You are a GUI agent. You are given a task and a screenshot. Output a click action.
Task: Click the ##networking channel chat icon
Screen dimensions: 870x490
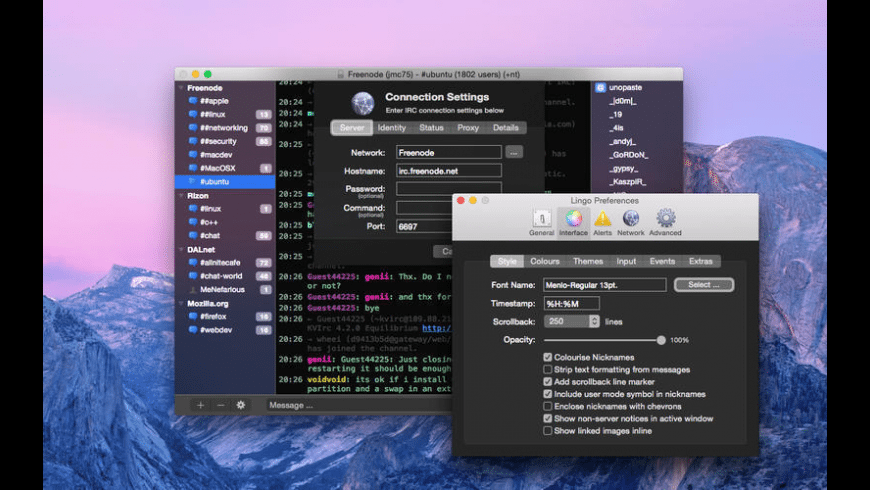193,128
